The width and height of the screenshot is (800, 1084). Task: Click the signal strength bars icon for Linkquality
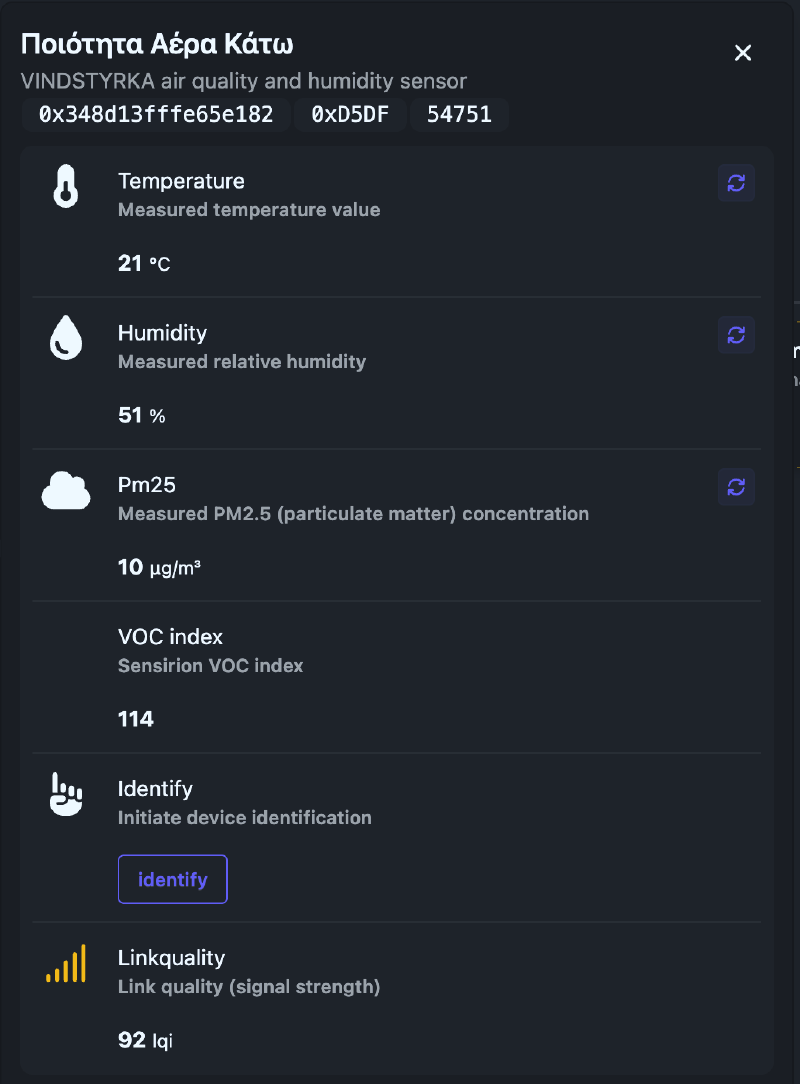tap(65, 964)
